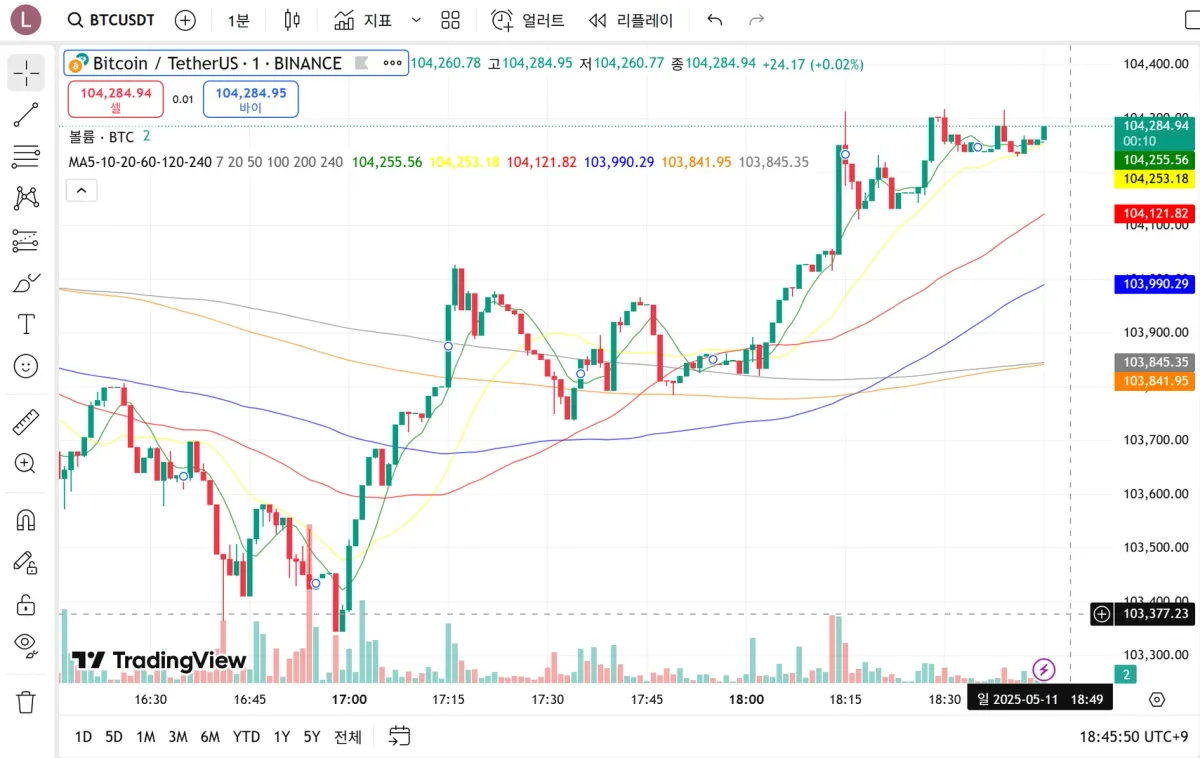The image size is (1200, 758).
Task: Click the blue buy price button
Action: pyautogui.click(x=250, y=99)
